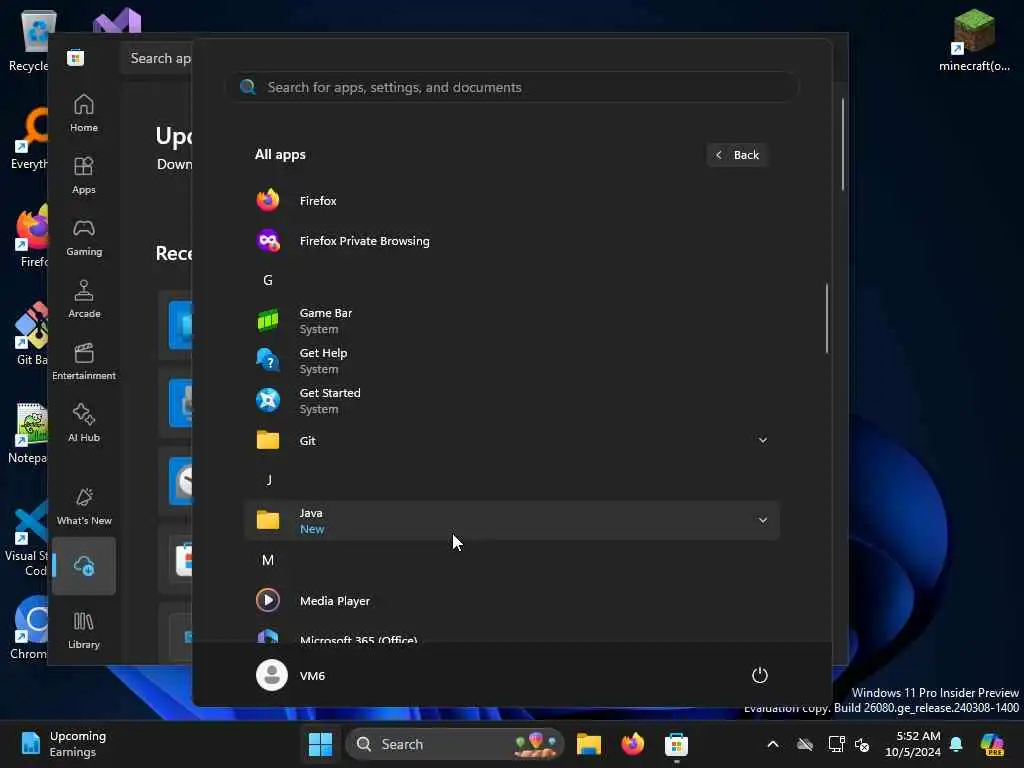Open the power options button
This screenshot has height=768, width=1024.
760,675
